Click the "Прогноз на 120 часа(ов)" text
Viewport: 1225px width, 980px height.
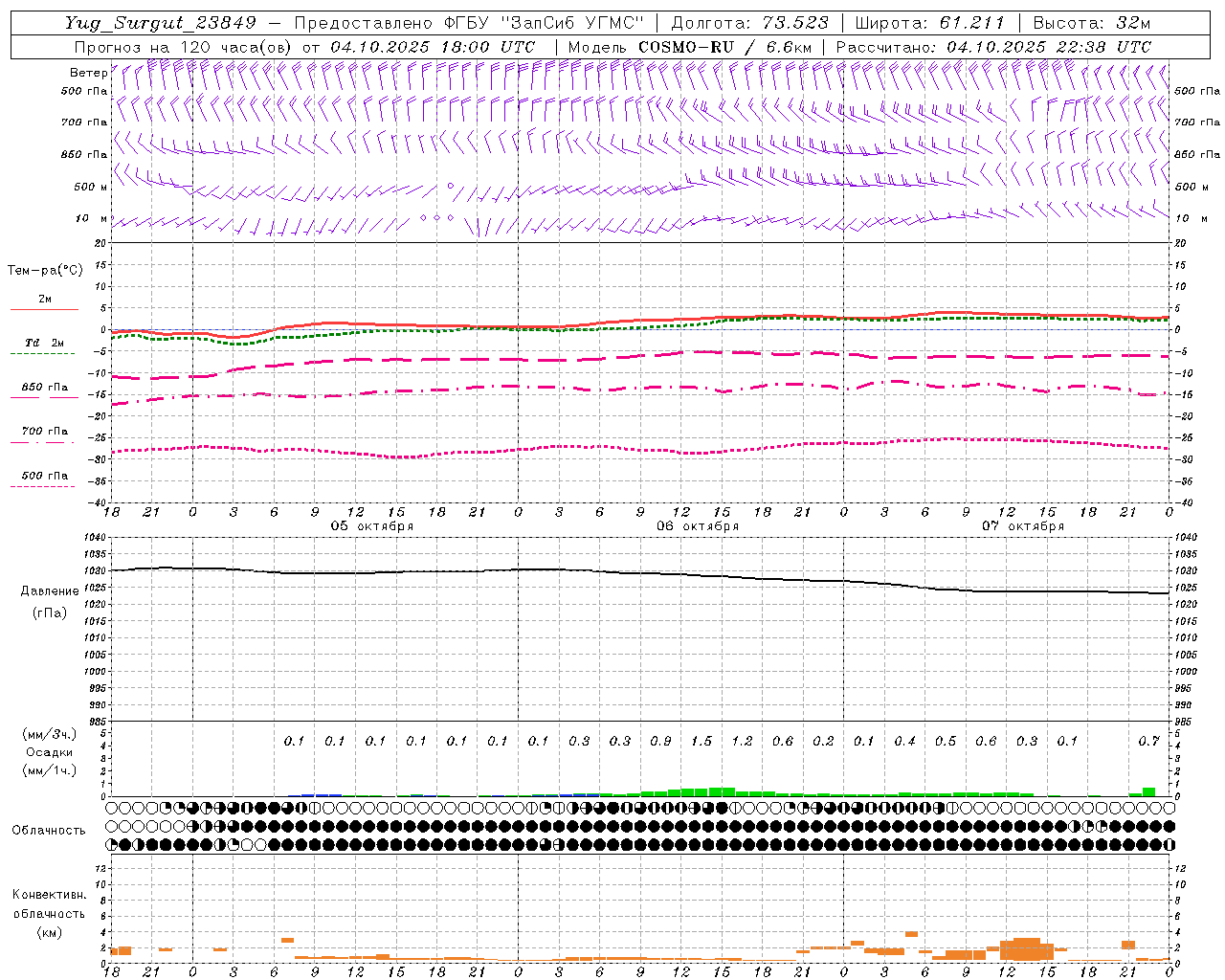coord(184,47)
